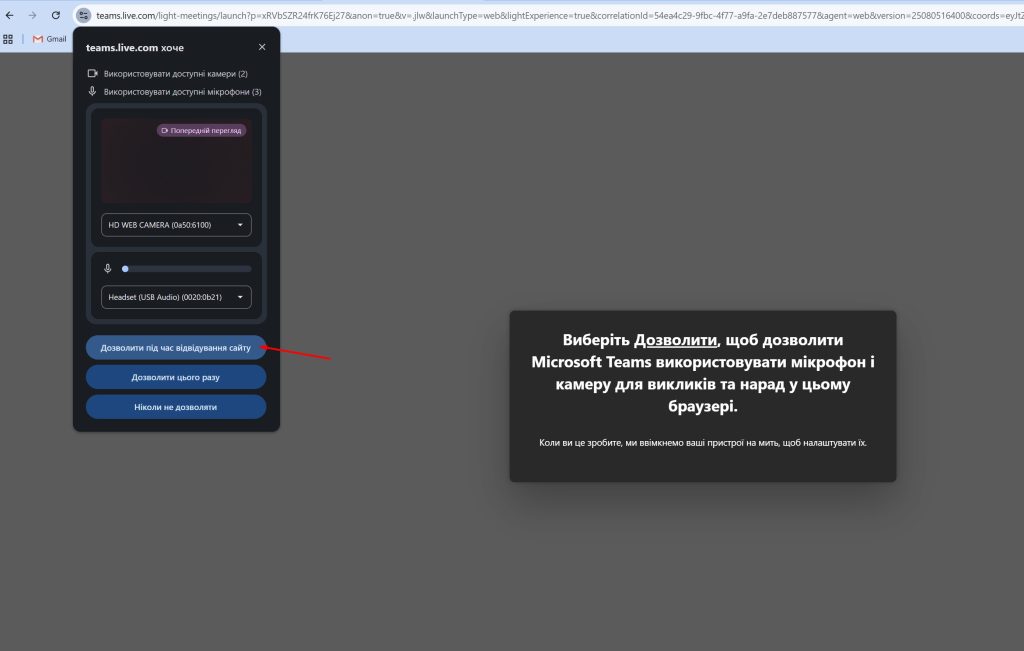Click the "Дозволити цього разу" button
The image size is (1024, 651).
click(x=176, y=377)
